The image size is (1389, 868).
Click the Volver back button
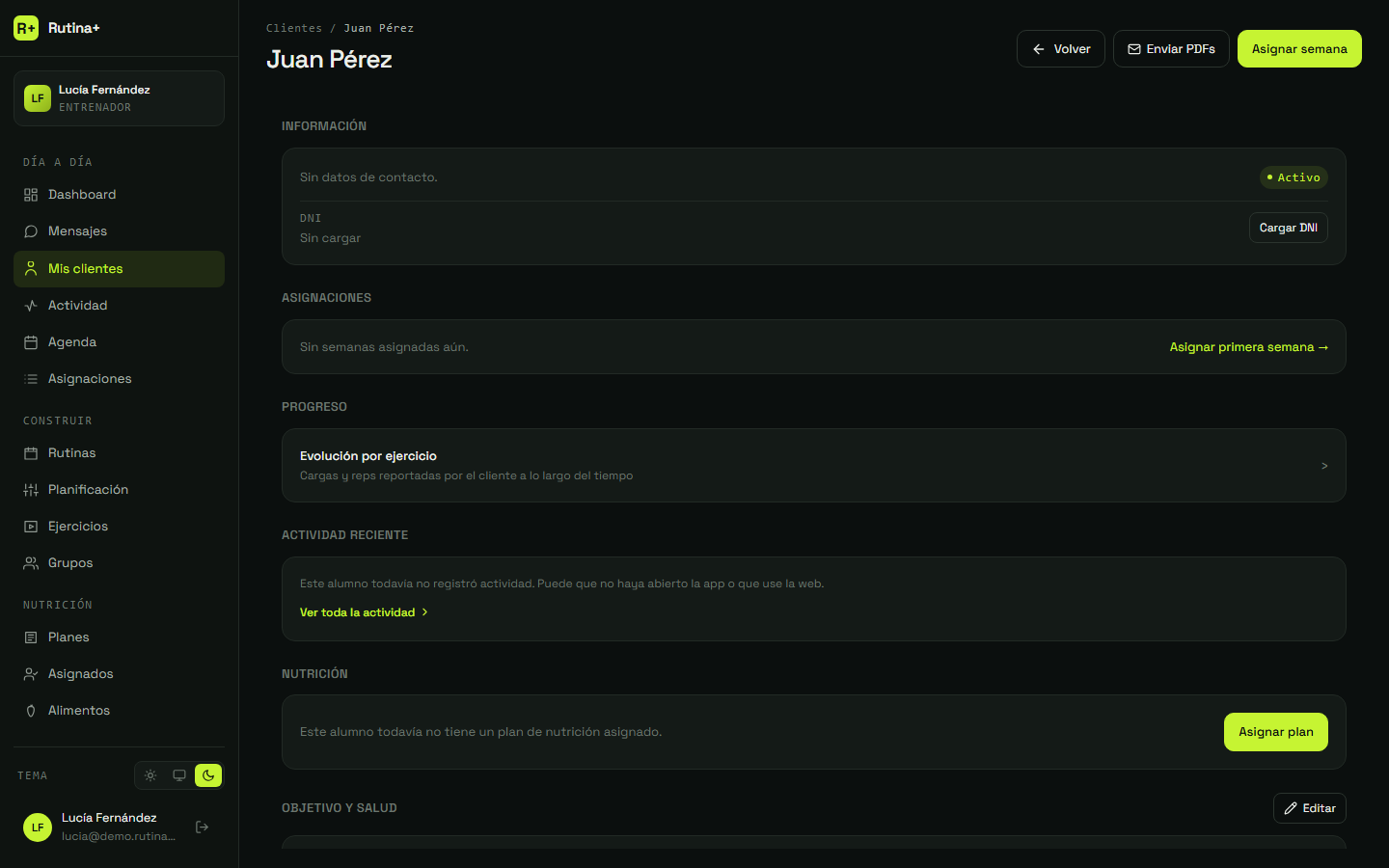pos(1061,49)
